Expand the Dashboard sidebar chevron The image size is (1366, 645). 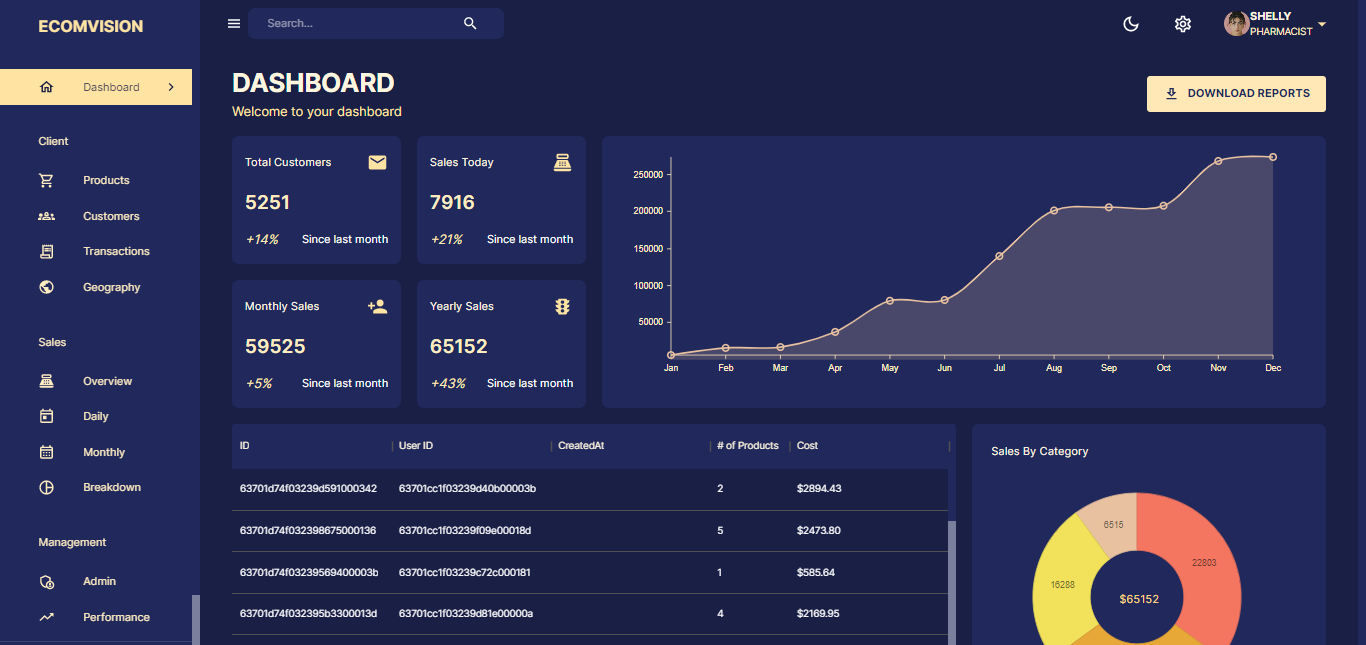click(x=171, y=87)
